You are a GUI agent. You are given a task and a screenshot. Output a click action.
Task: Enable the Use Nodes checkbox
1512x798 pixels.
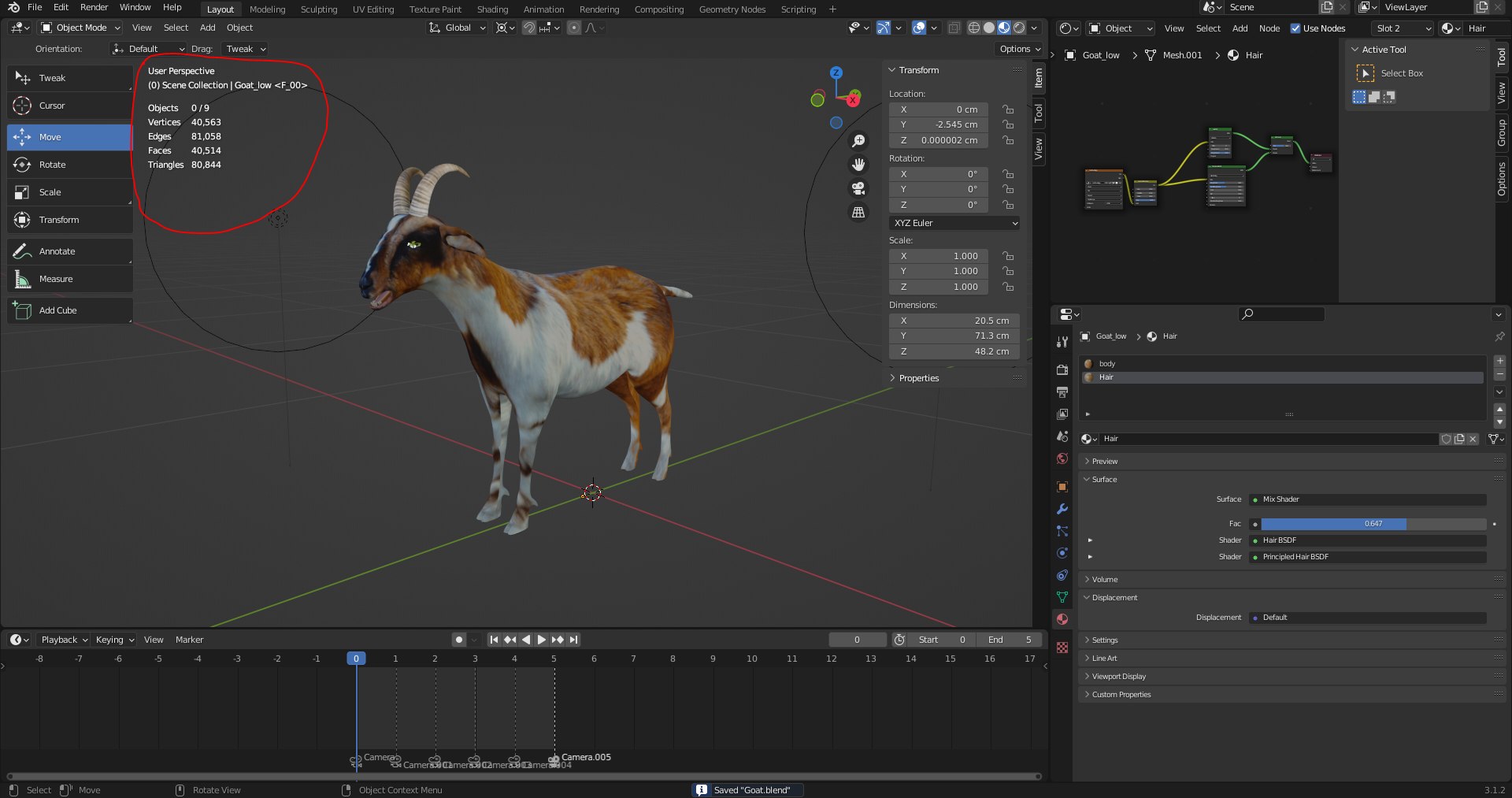(1295, 28)
